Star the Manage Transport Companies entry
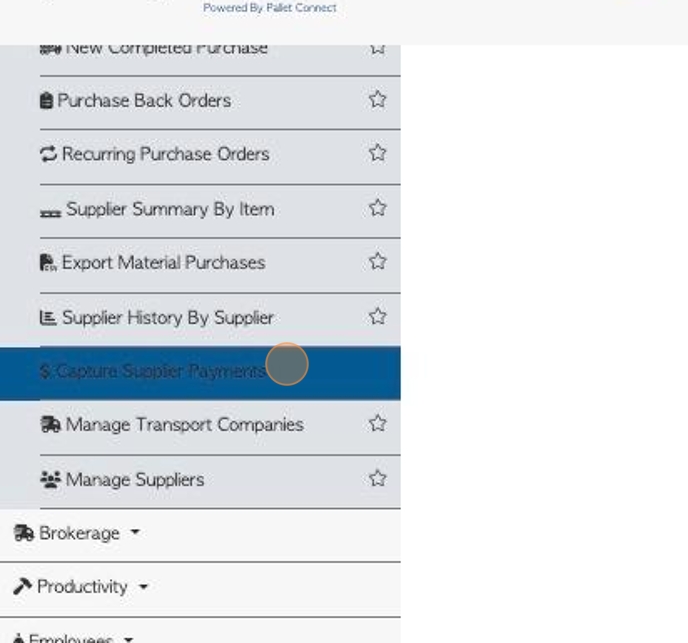This screenshot has height=643, width=688. (x=377, y=424)
